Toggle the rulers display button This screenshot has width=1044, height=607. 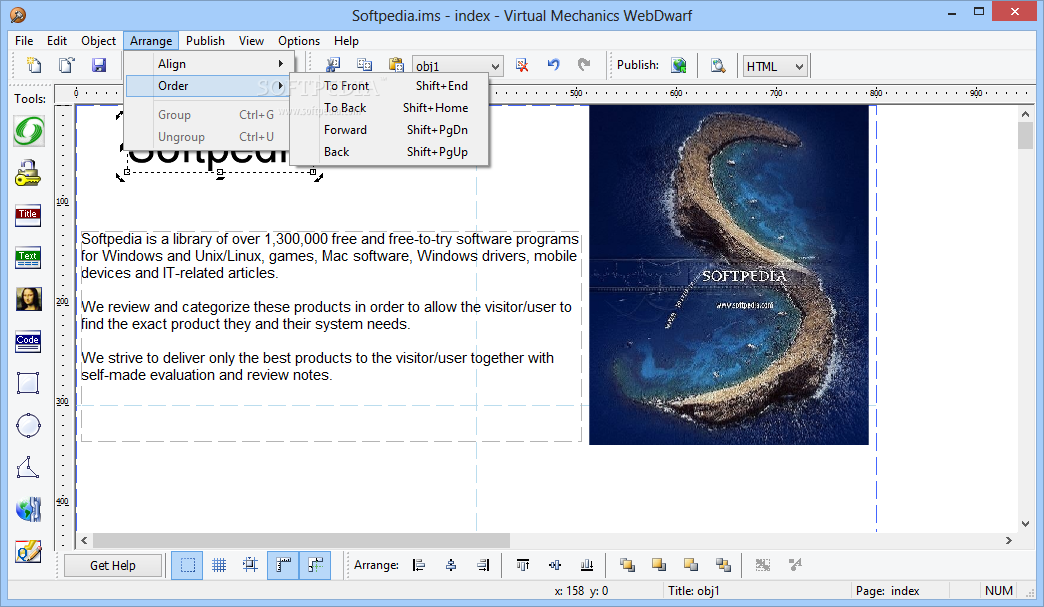pos(283,566)
